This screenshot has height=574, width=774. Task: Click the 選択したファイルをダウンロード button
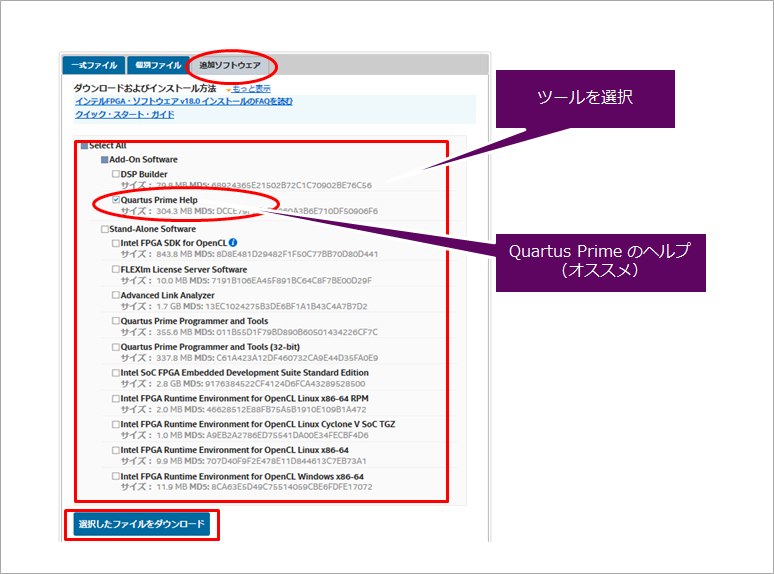[x=142, y=524]
